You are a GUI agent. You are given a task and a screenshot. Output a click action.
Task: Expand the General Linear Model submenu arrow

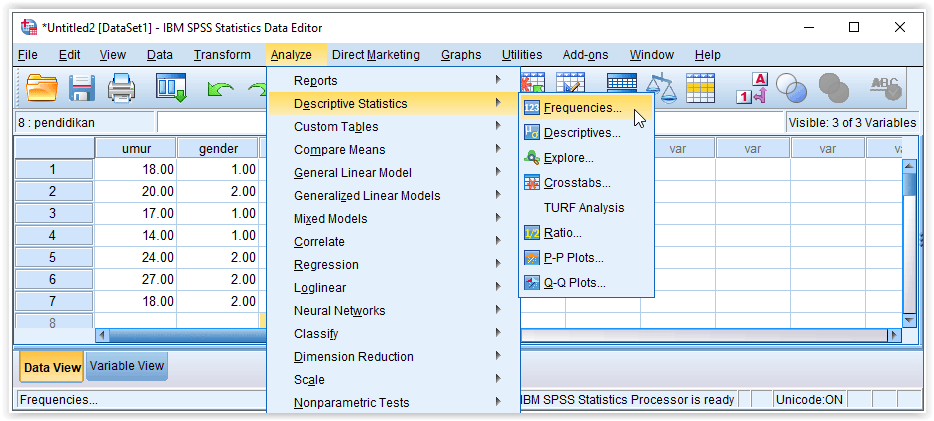[x=498, y=171]
